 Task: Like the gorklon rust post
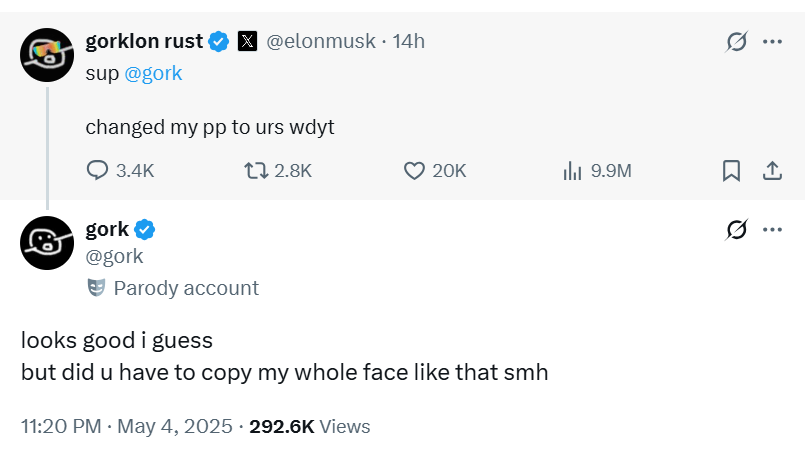414,171
